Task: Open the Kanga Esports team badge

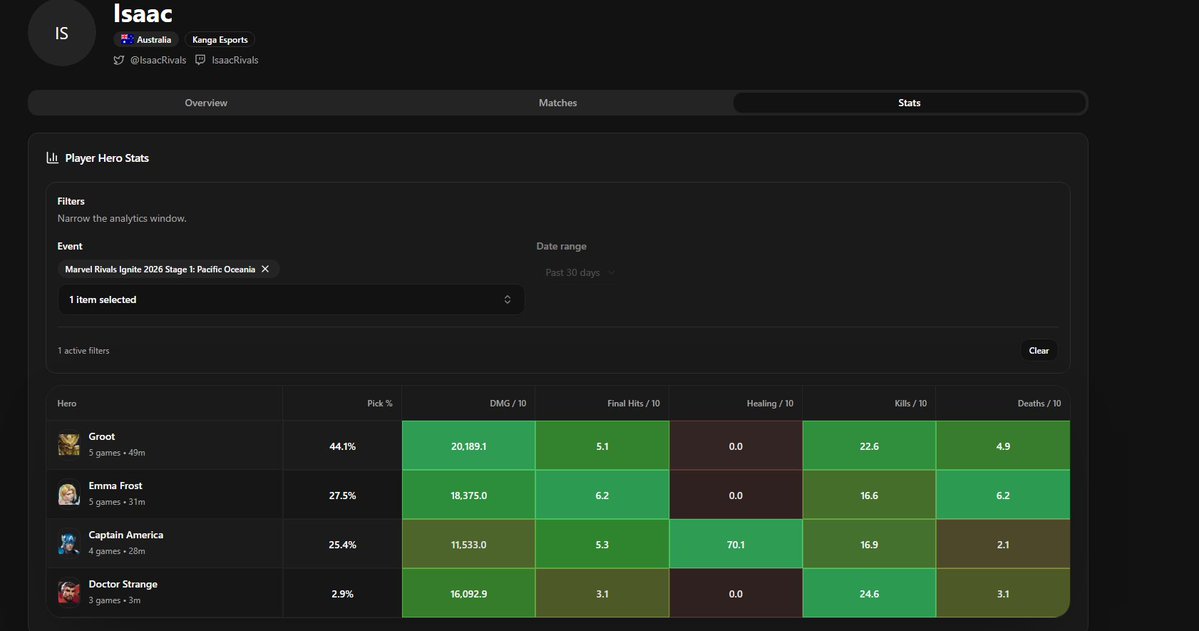Action: [x=219, y=40]
